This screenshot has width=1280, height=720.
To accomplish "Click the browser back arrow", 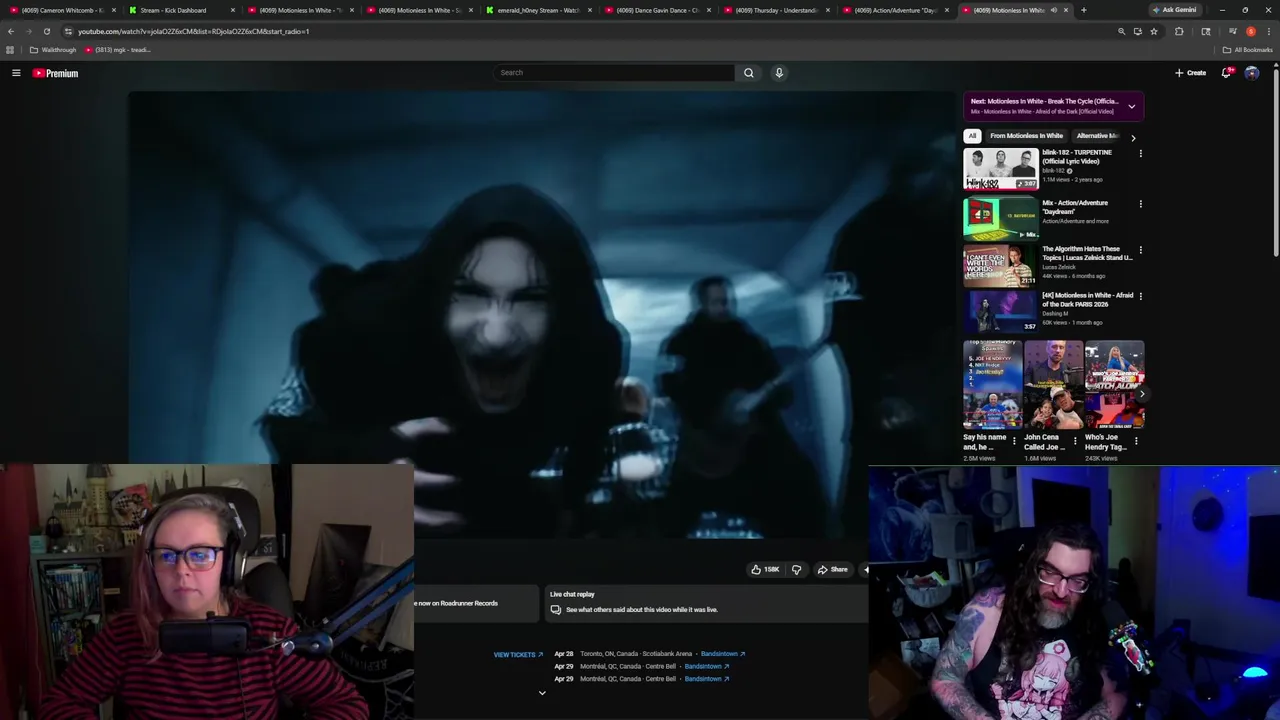I will coord(11,31).
